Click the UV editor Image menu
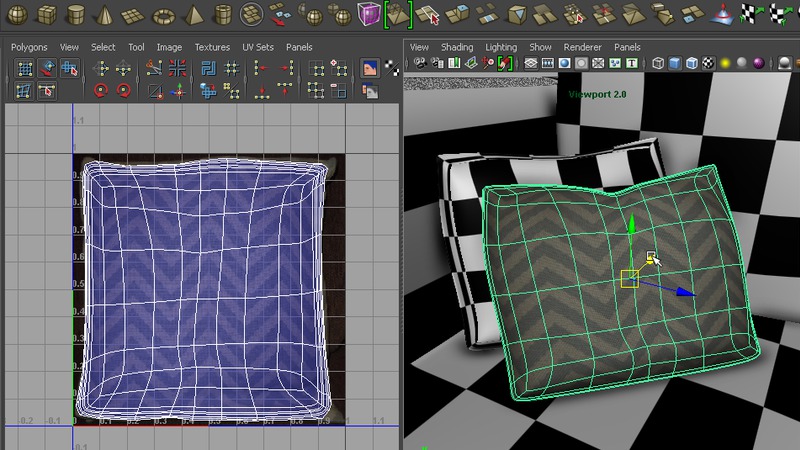Viewport: 800px width, 450px height. coord(169,47)
